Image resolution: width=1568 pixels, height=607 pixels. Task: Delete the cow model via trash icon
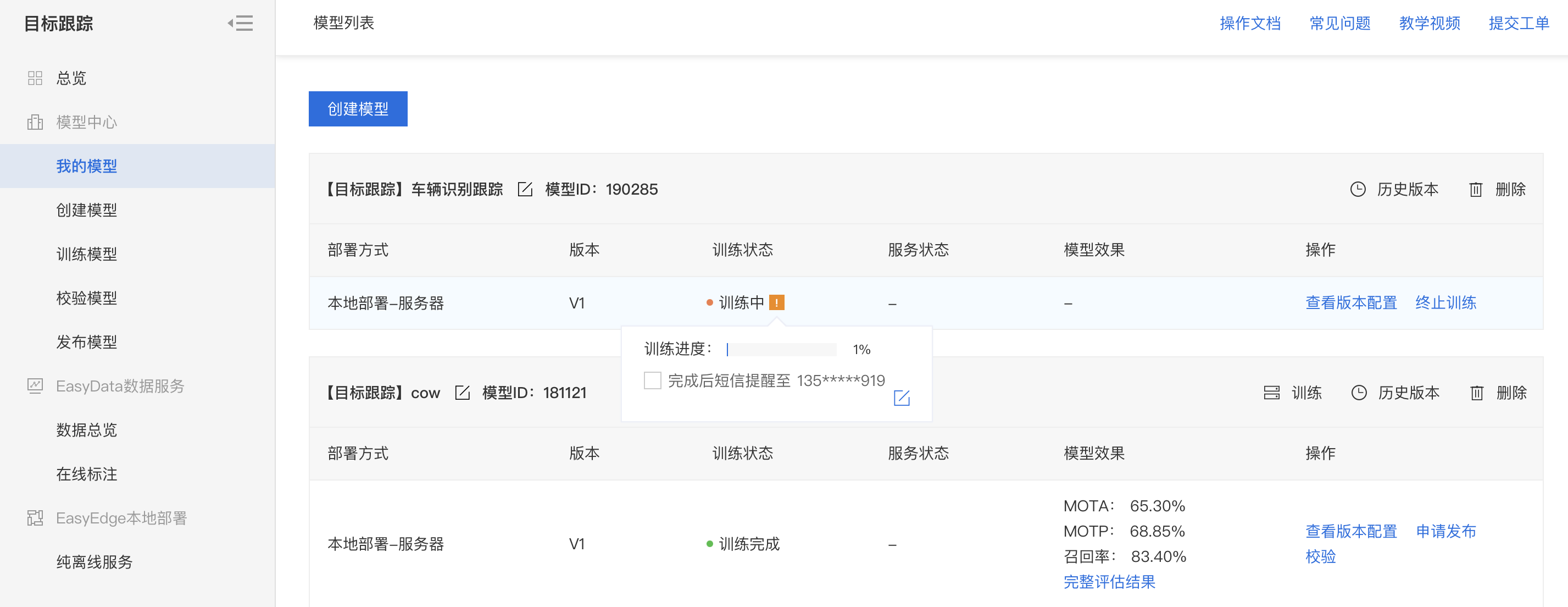(x=1498, y=393)
